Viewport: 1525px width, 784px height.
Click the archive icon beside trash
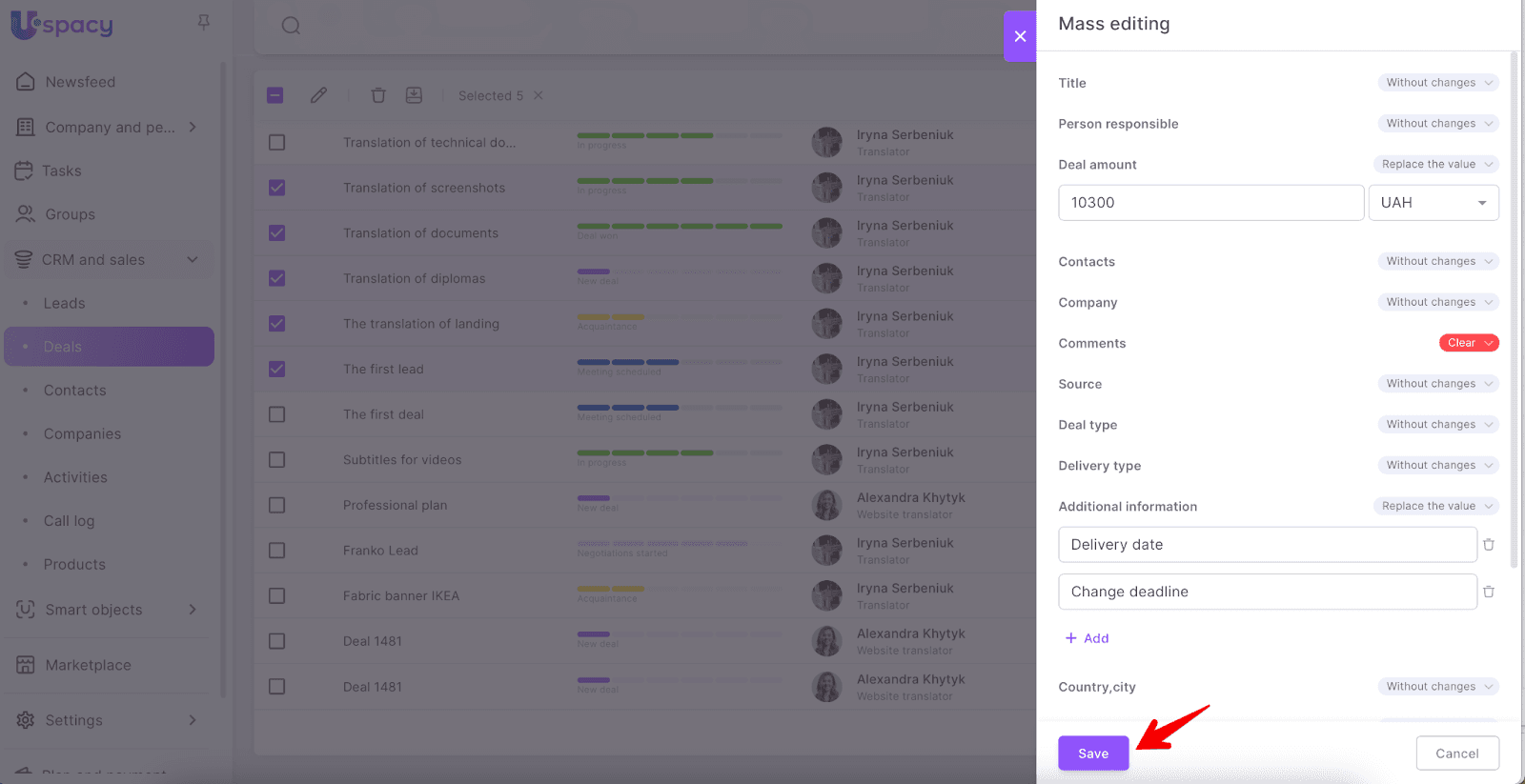click(x=414, y=95)
